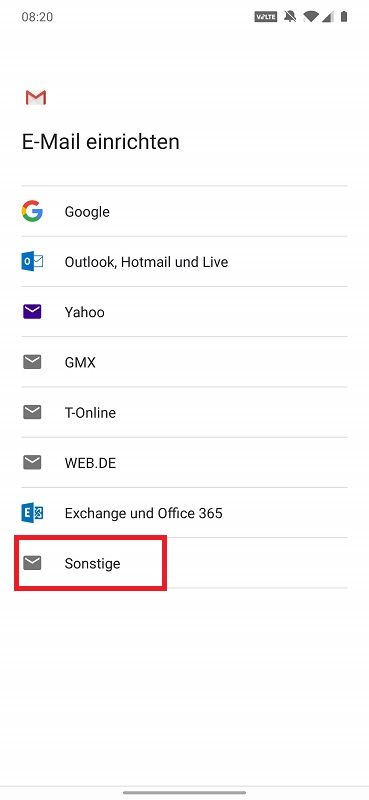Choose Google as email provider
Viewport: 369px width, 800px height.
[184, 211]
